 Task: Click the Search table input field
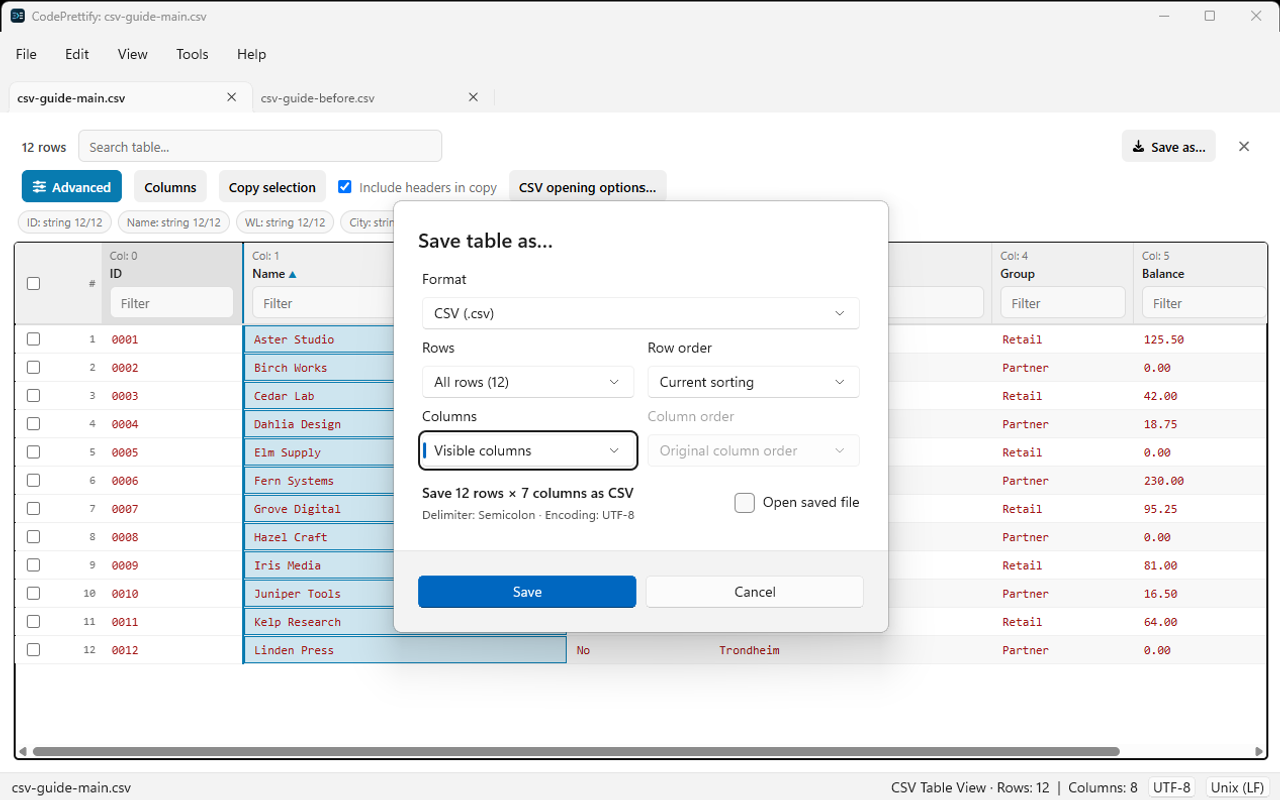(x=260, y=146)
